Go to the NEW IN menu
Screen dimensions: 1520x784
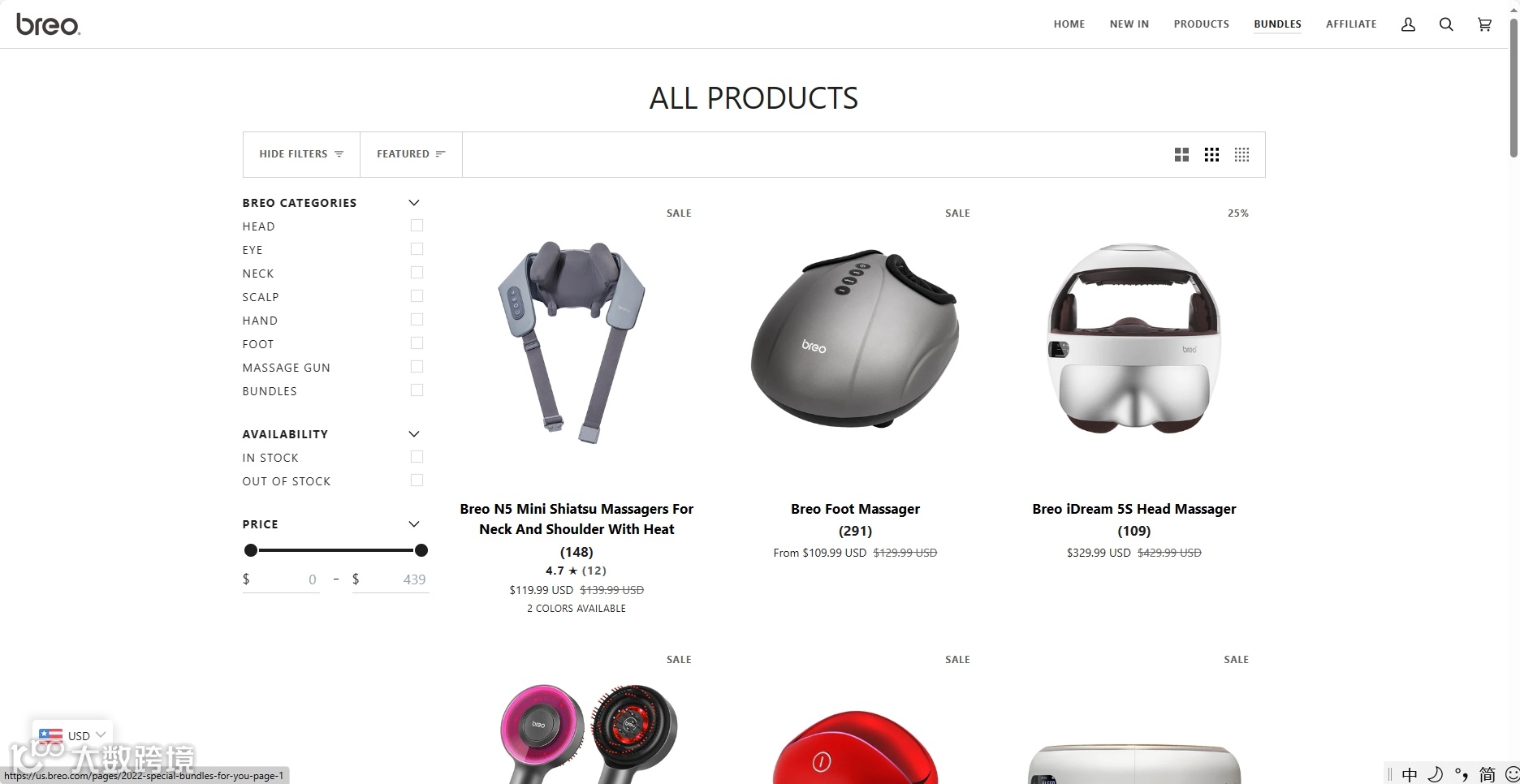tap(1129, 24)
